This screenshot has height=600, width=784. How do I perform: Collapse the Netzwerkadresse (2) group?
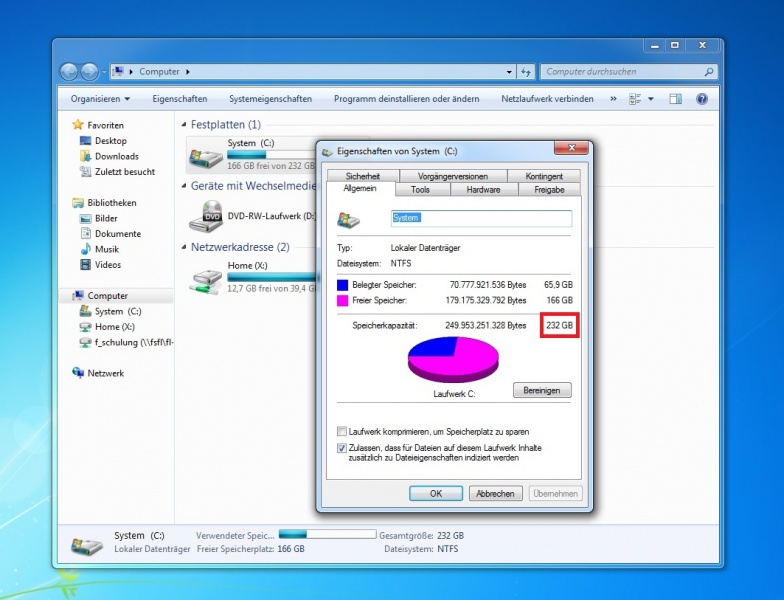pos(184,247)
